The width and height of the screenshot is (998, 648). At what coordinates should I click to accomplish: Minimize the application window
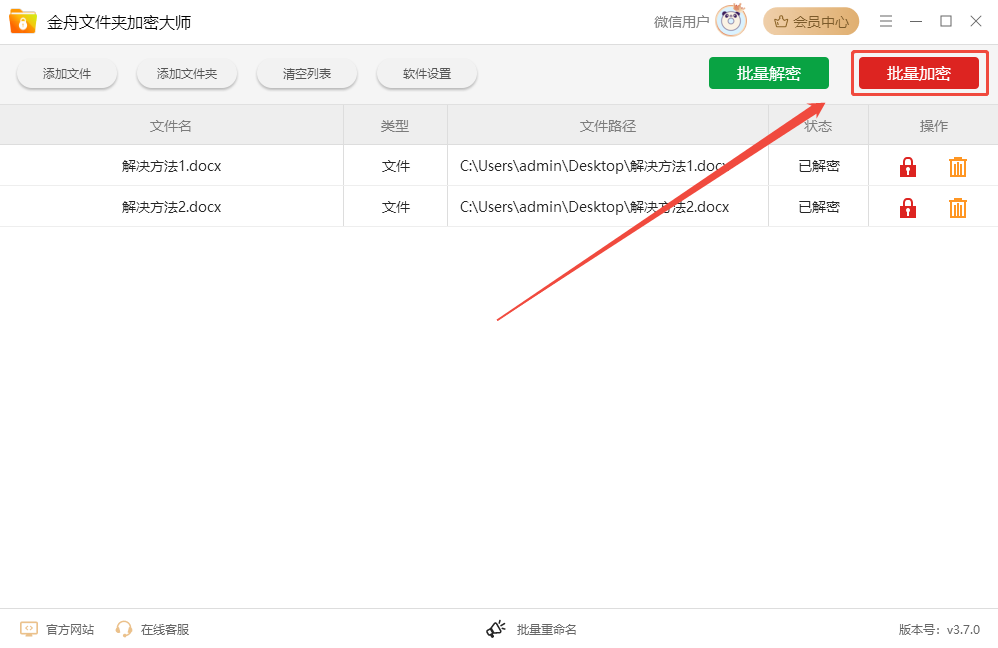(x=916, y=22)
